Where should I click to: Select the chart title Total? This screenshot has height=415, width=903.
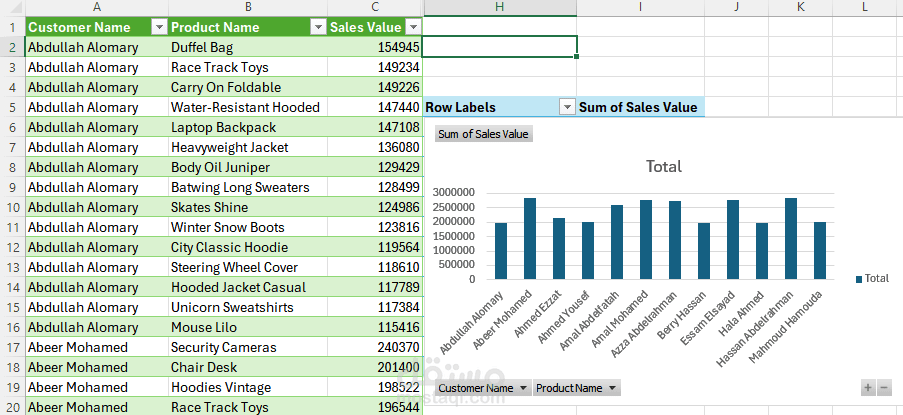[664, 166]
